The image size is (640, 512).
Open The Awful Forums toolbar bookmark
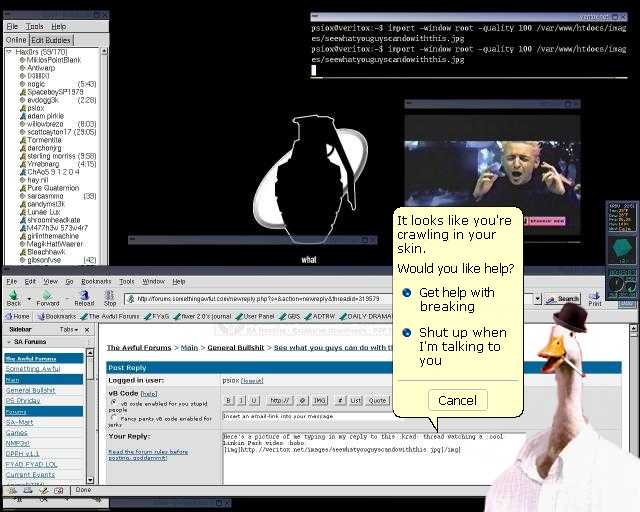(x=109, y=316)
